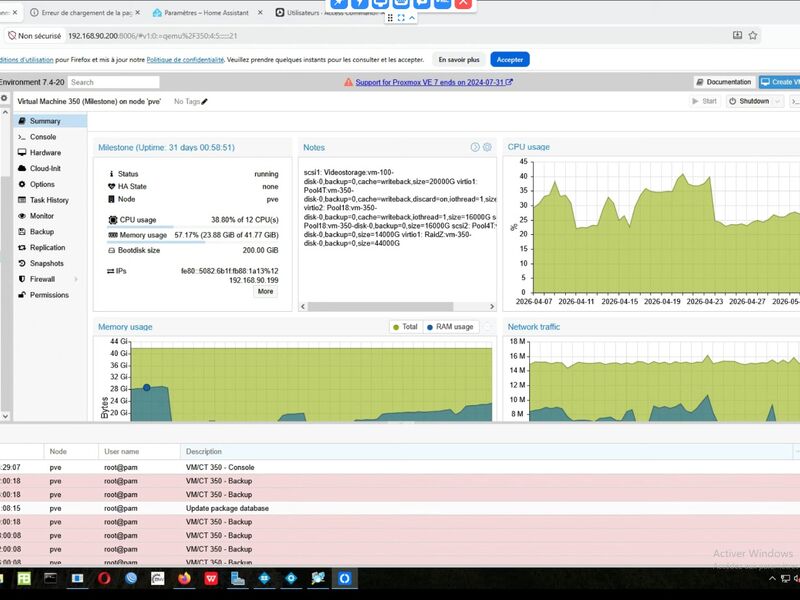Expand the Firewall submenu arrow

(x=77, y=279)
